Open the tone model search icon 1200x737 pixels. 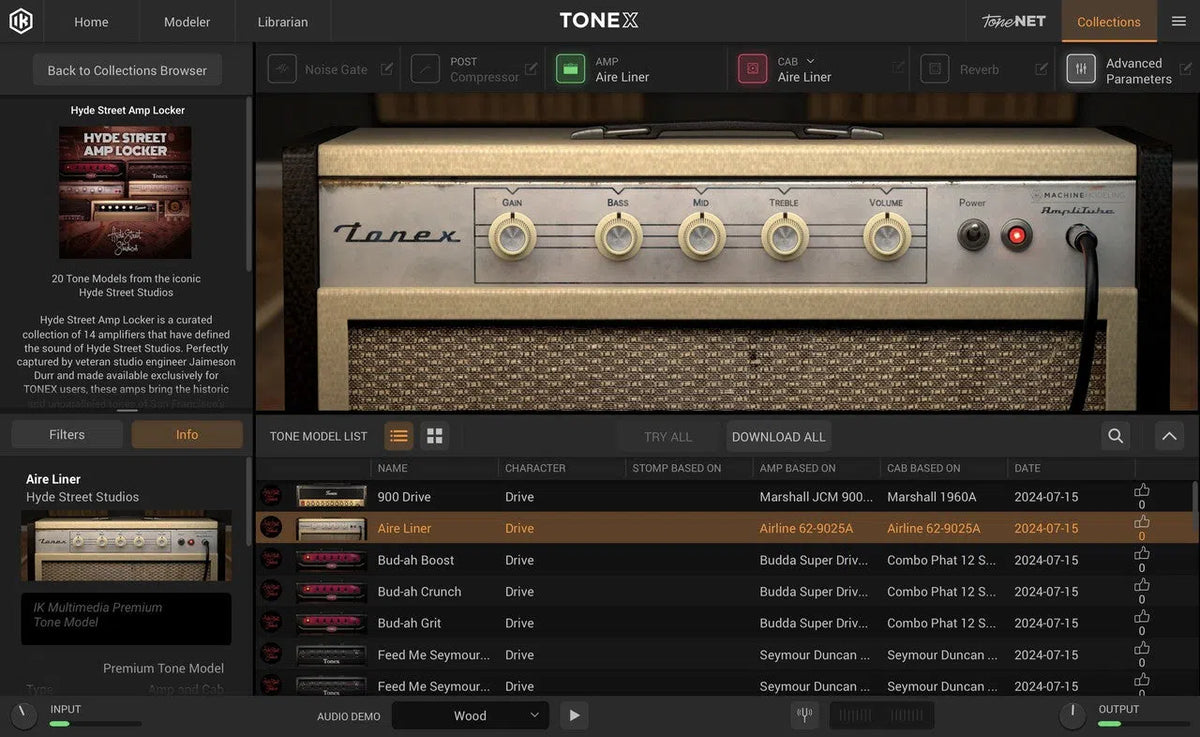(1114, 436)
